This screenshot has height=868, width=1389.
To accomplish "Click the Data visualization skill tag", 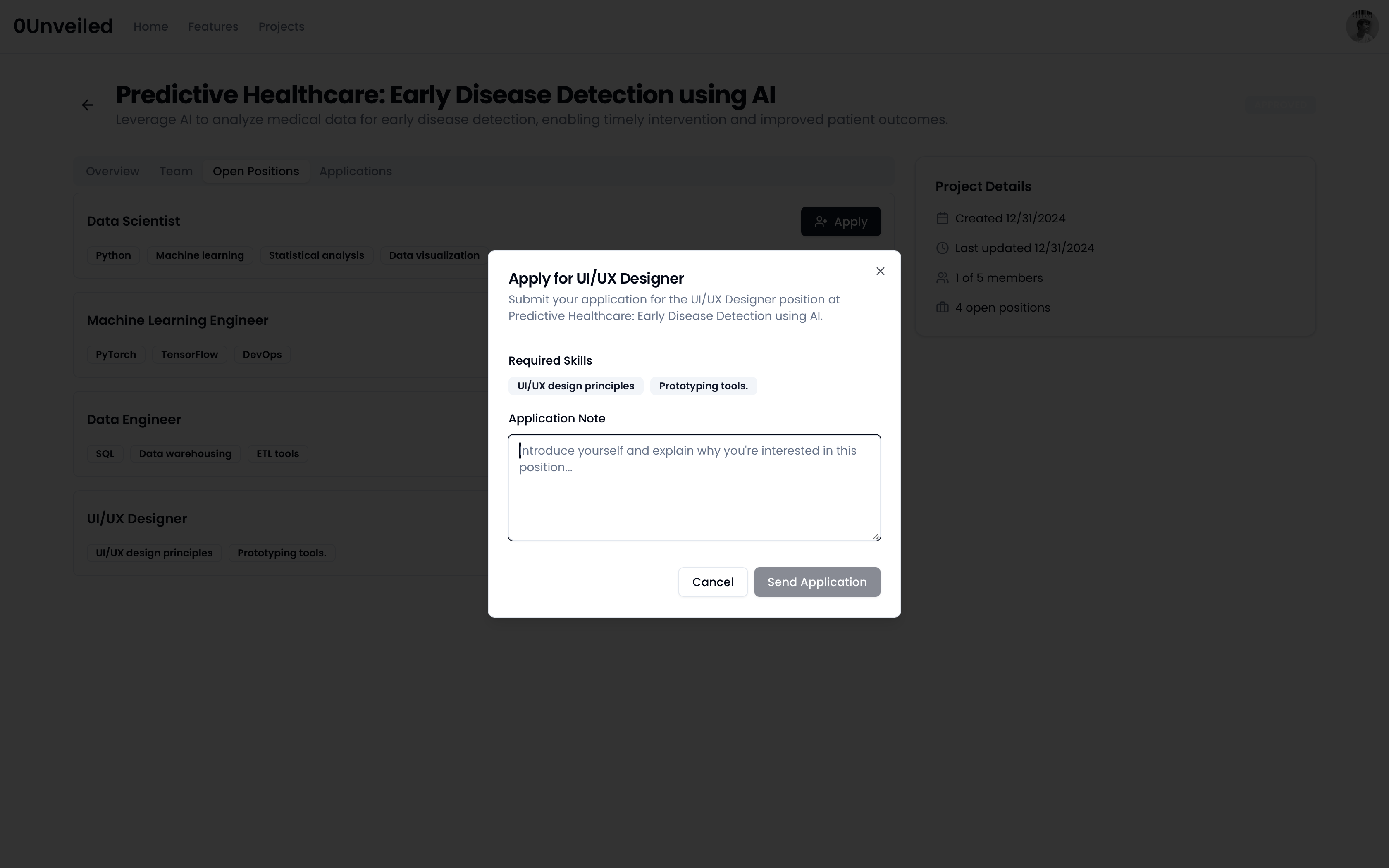I will (x=434, y=255).
